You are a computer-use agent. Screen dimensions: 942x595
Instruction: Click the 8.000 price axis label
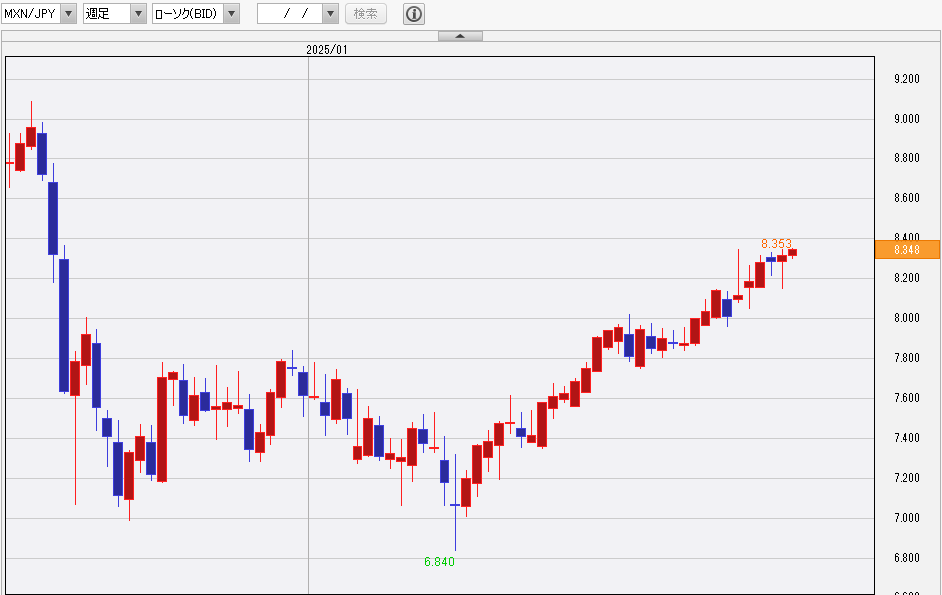(x=907, y=318)
